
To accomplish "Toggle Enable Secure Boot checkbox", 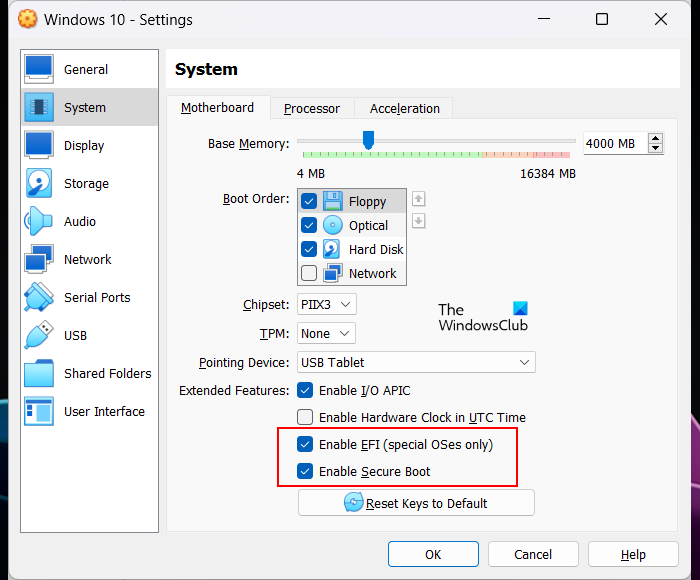I will [x=305, y=471].
